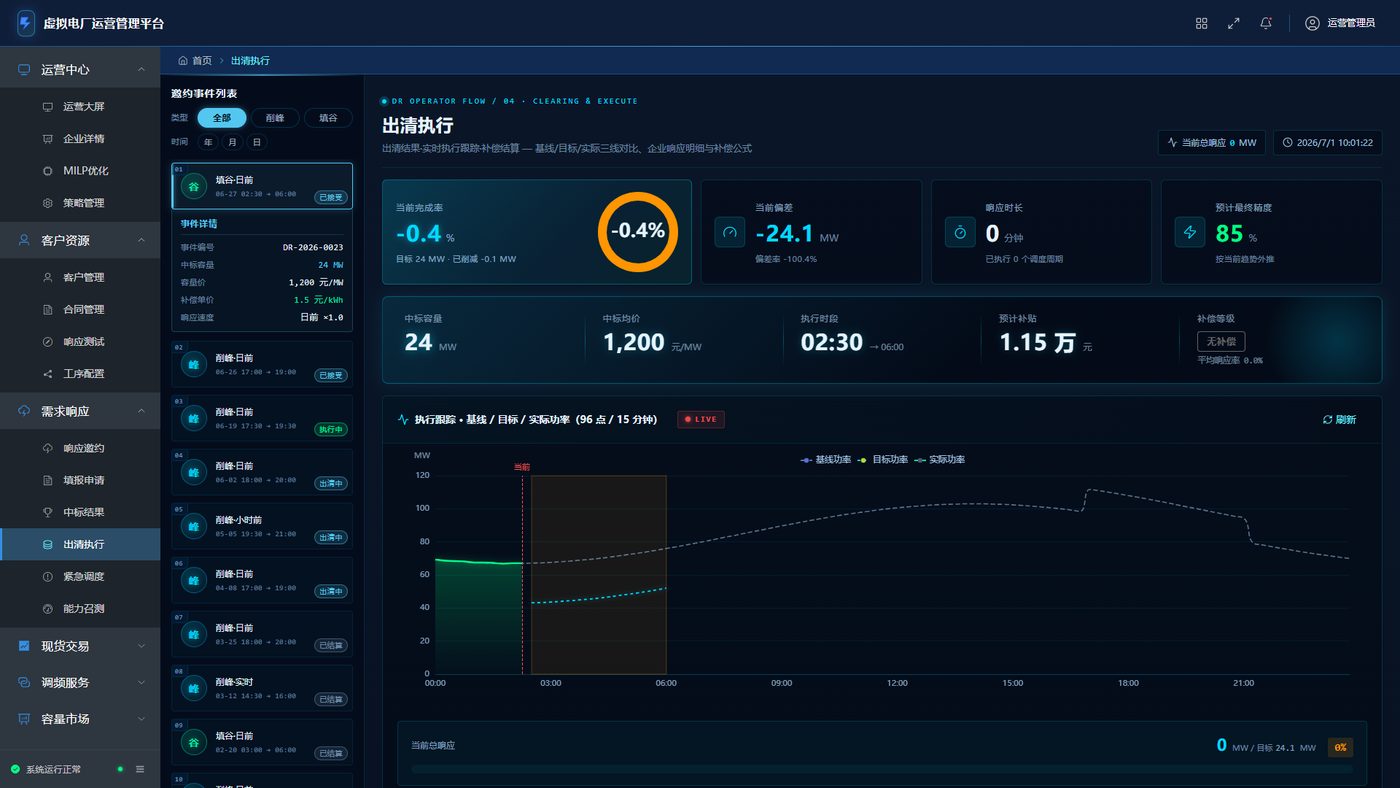
Task: Go to 首页 in the breadcrumb
Action: 196,60
